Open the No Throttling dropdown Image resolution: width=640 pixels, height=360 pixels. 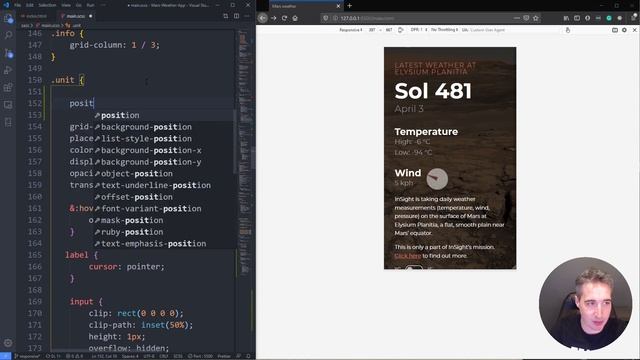pos(444,30)
